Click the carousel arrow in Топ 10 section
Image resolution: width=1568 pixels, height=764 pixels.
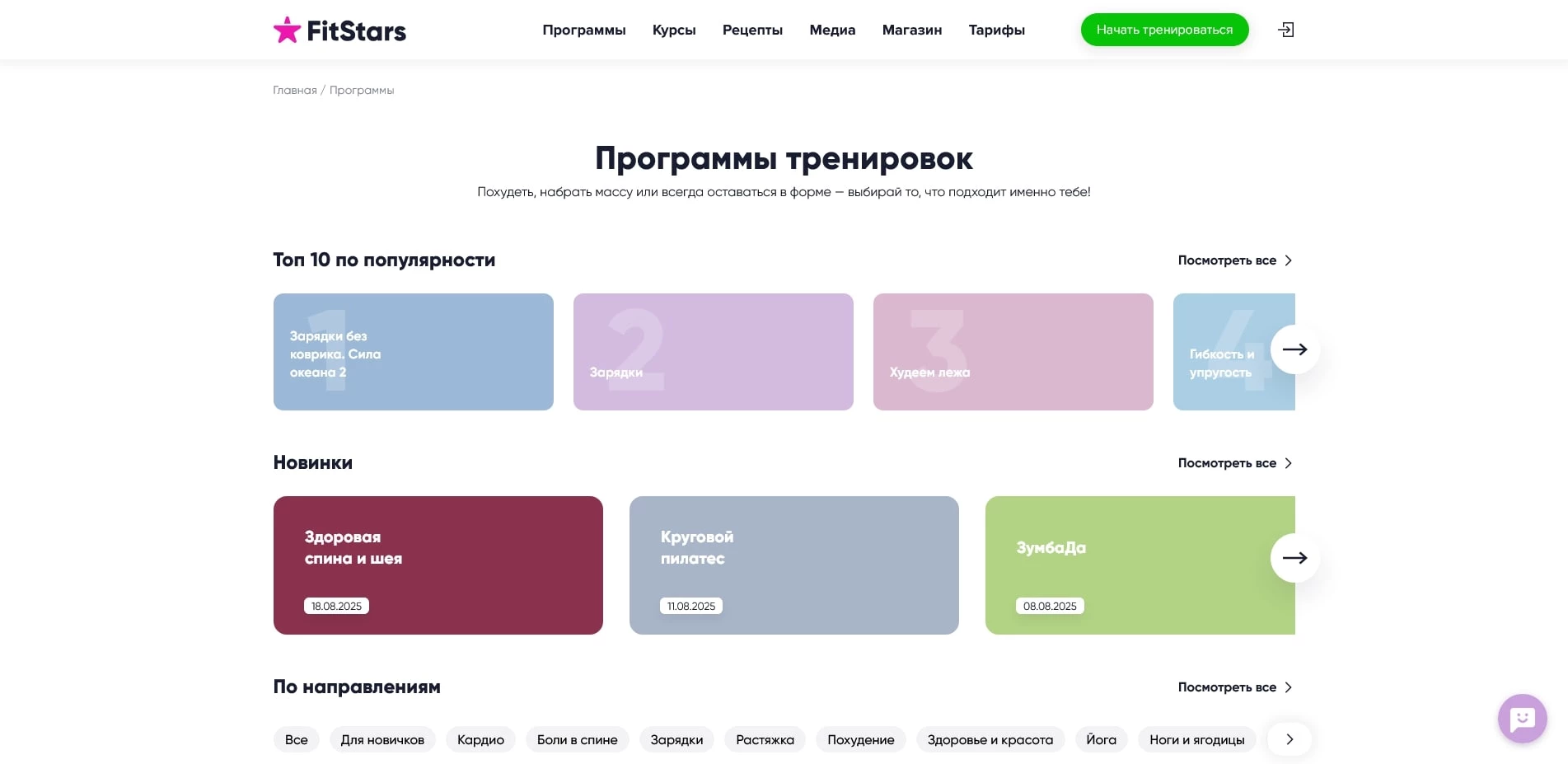coord(1294,349)
